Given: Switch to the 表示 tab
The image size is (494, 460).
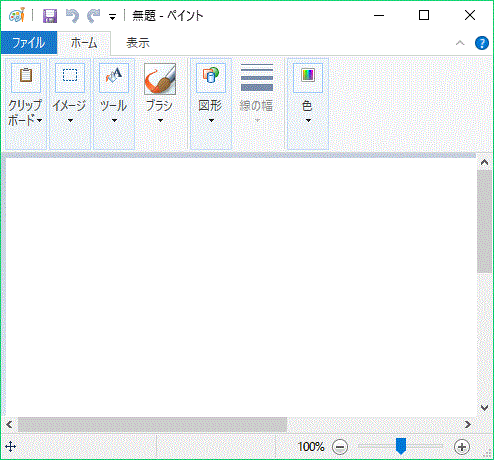Looking at the screenshot, I should (x=138, y=43).
